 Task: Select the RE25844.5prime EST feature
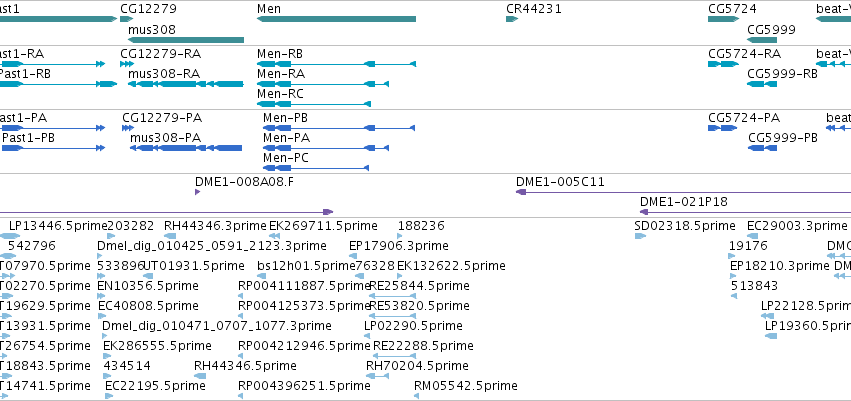[392, 296]
